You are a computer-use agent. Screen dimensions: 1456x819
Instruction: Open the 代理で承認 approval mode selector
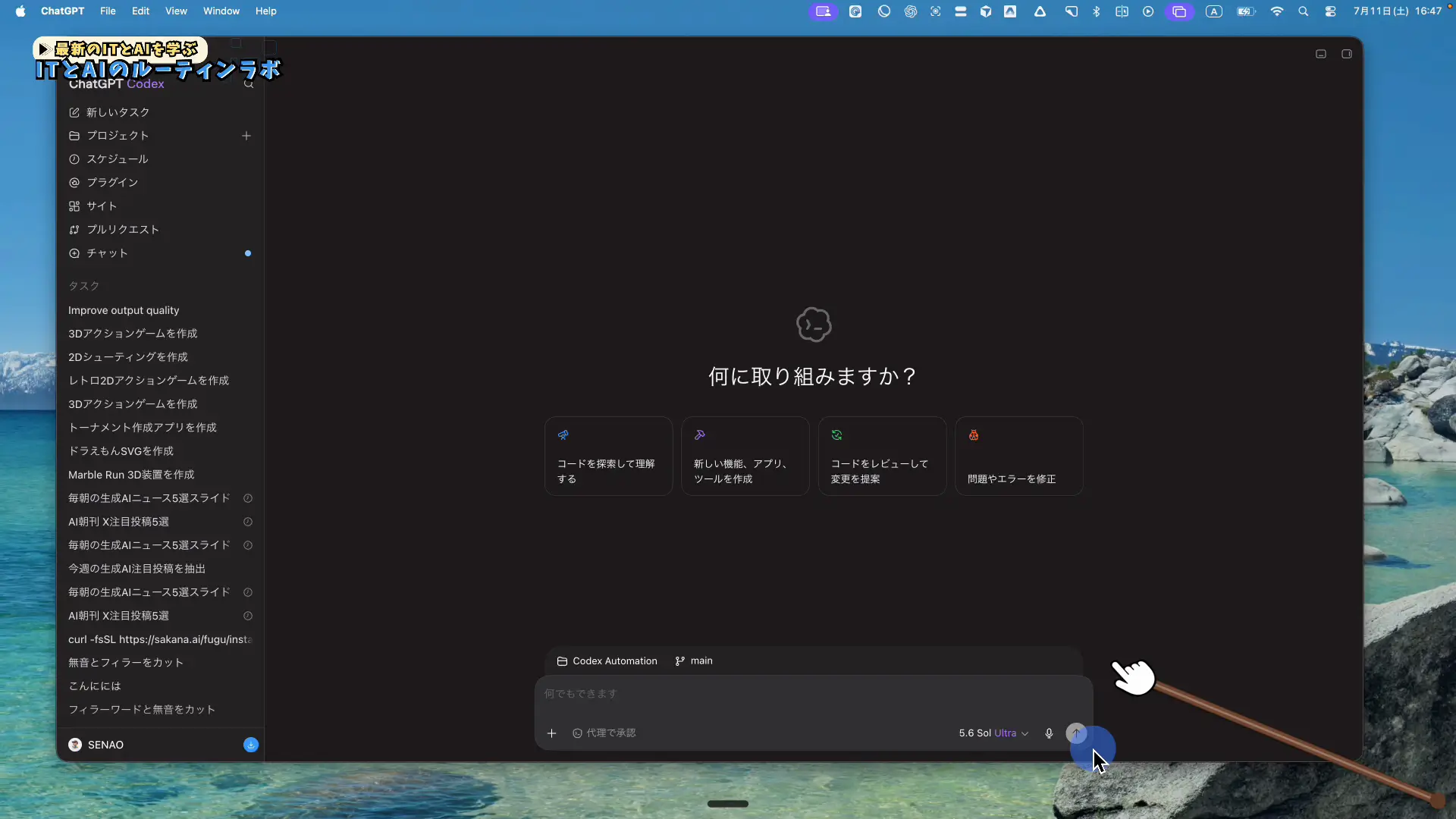(604, 733)
